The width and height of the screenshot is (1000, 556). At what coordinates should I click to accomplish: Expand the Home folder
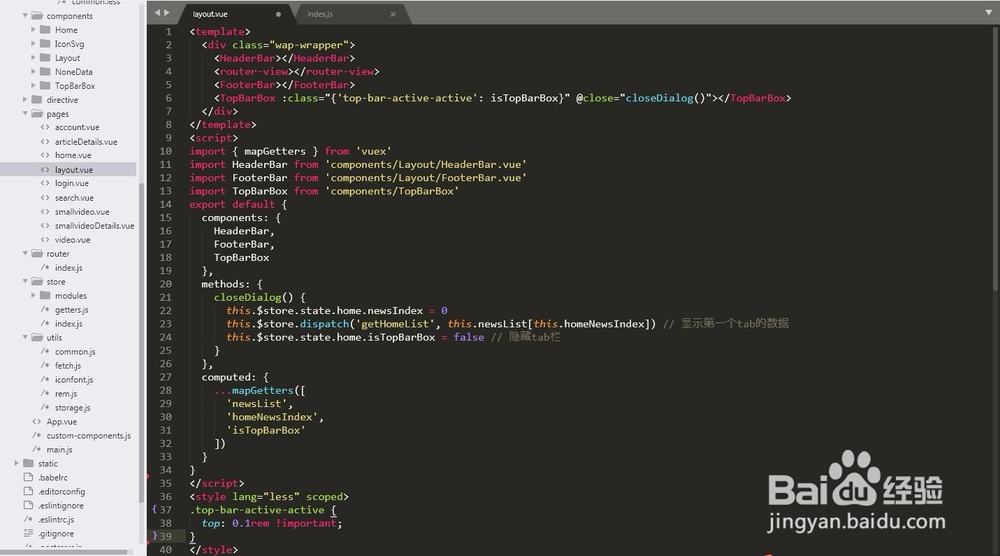33,29
